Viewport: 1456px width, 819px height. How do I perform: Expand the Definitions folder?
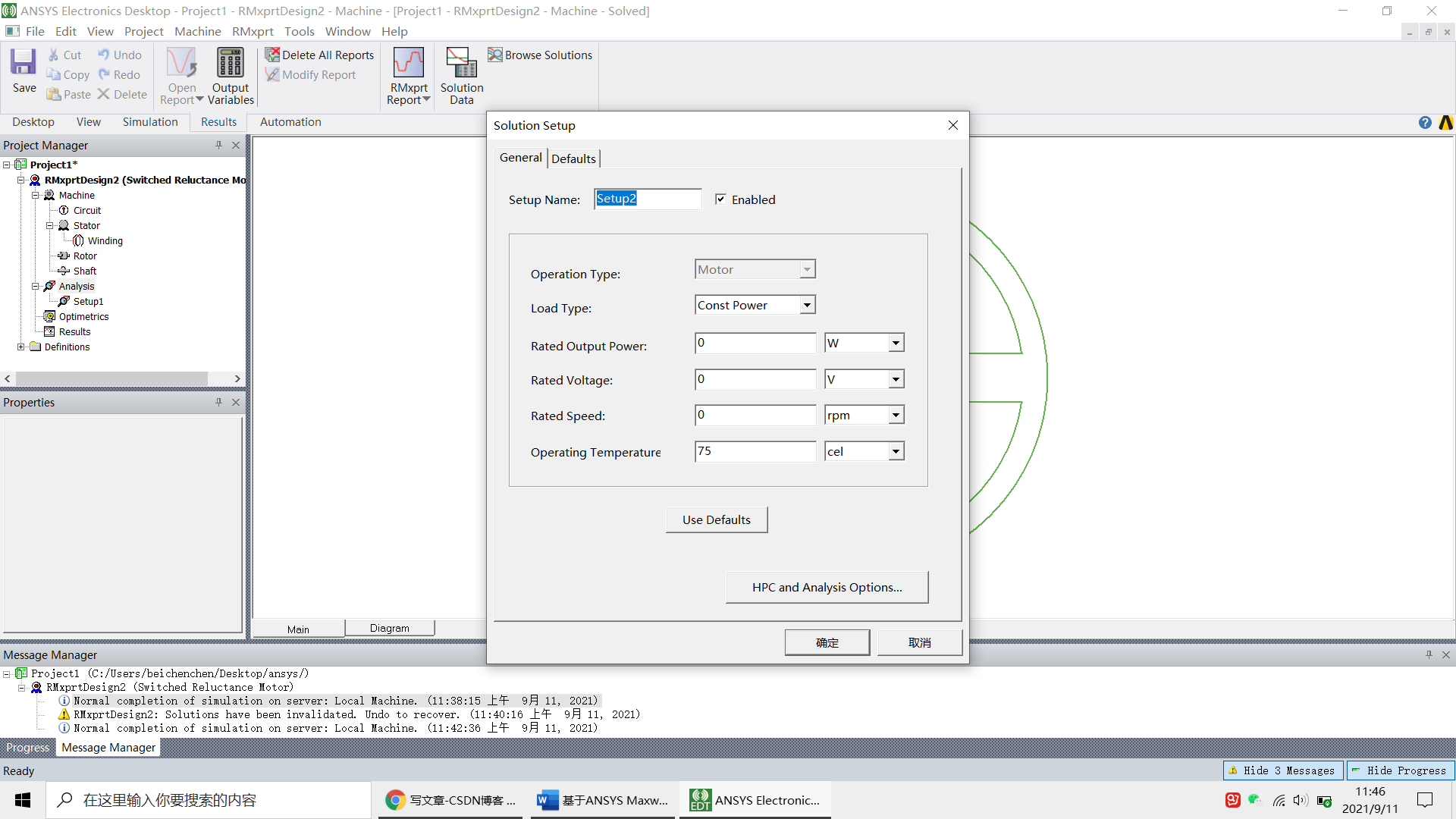[21, 347]
